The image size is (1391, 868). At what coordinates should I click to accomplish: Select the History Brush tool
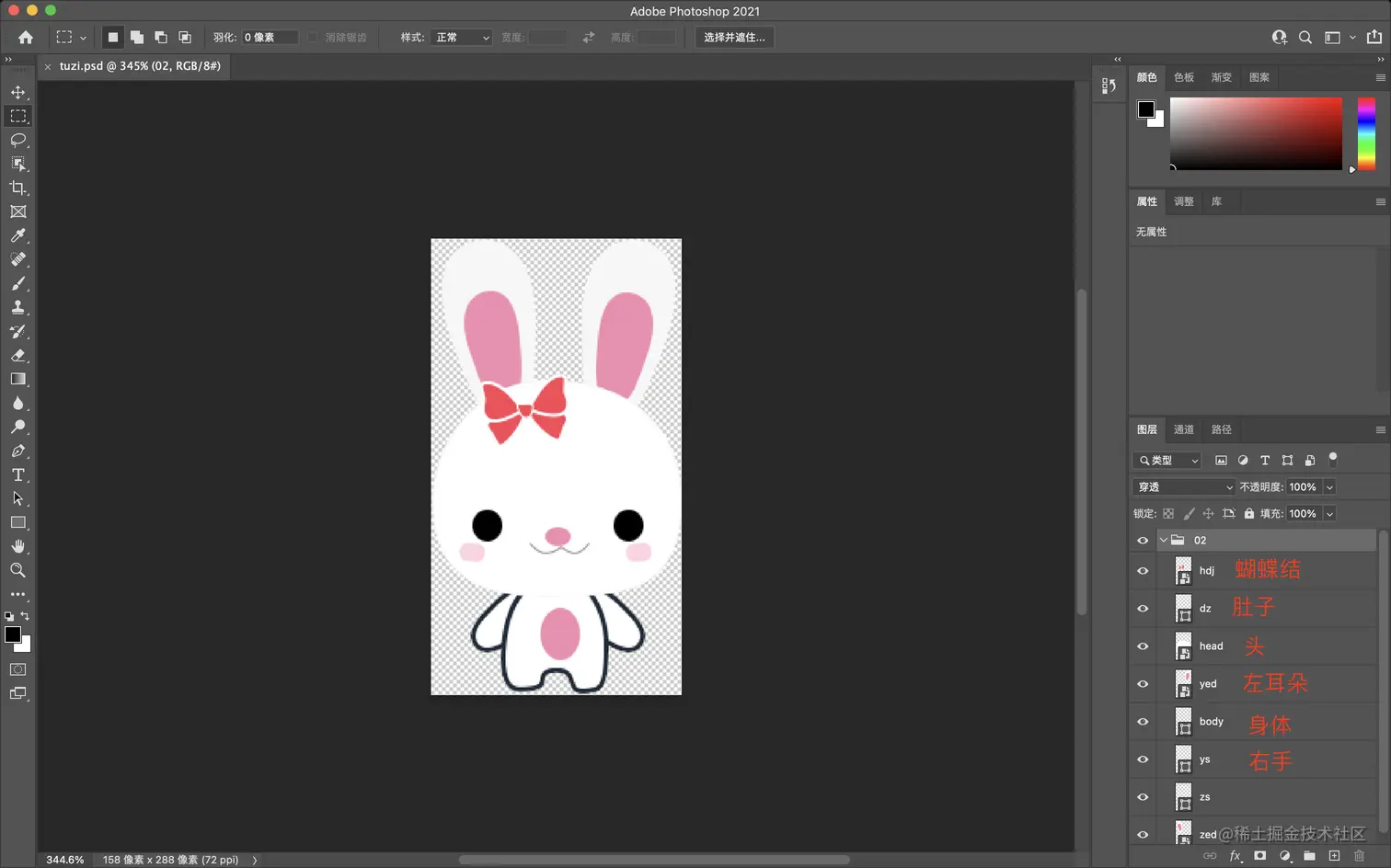[x=18, y=331]
